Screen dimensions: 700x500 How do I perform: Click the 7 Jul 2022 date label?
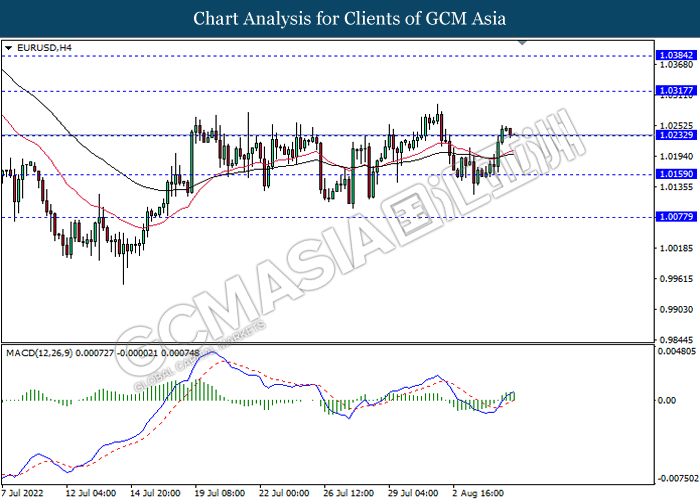(22, 493)
